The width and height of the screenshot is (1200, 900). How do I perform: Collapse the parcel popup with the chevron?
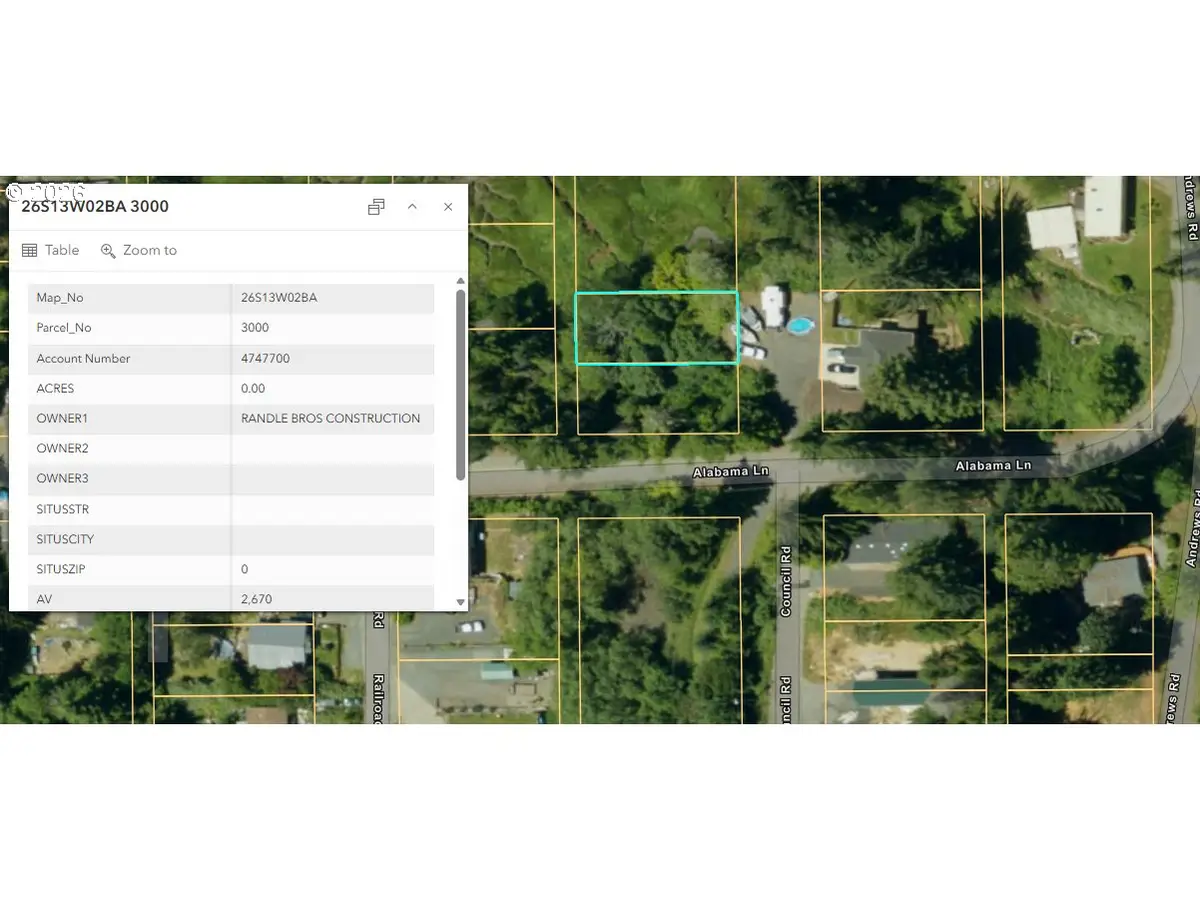(x=412, y=207)
